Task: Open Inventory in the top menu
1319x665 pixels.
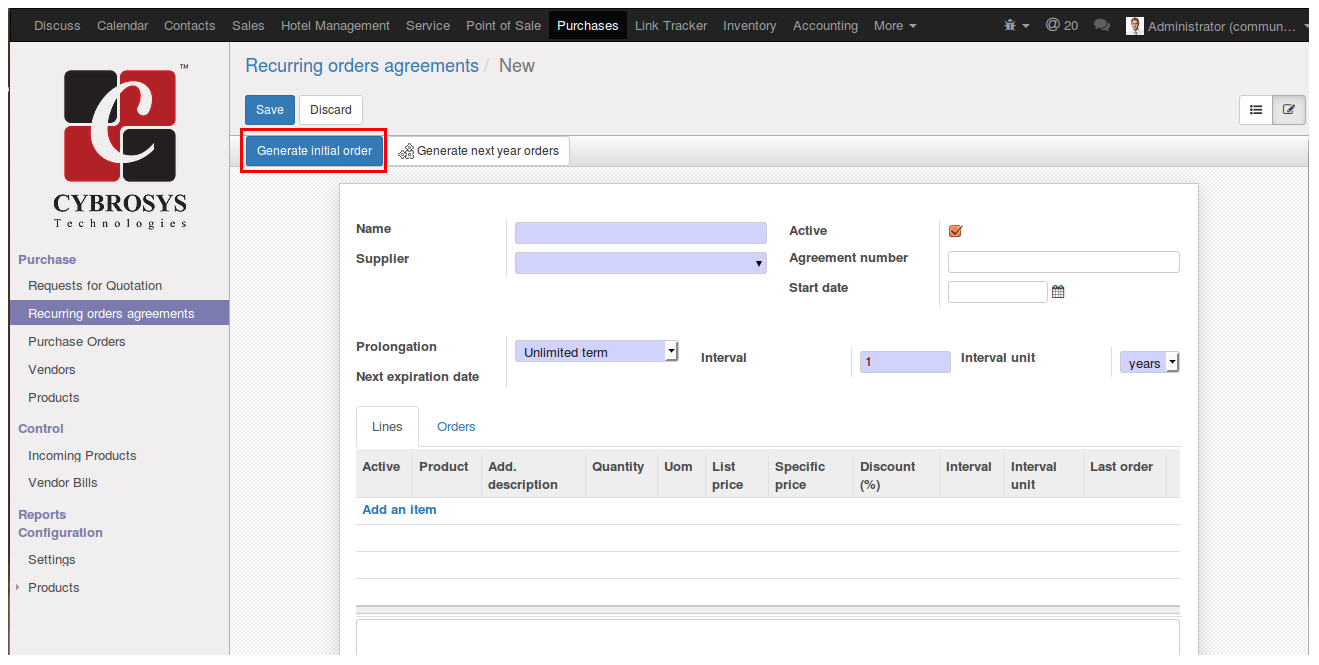Action: (749, 26)
